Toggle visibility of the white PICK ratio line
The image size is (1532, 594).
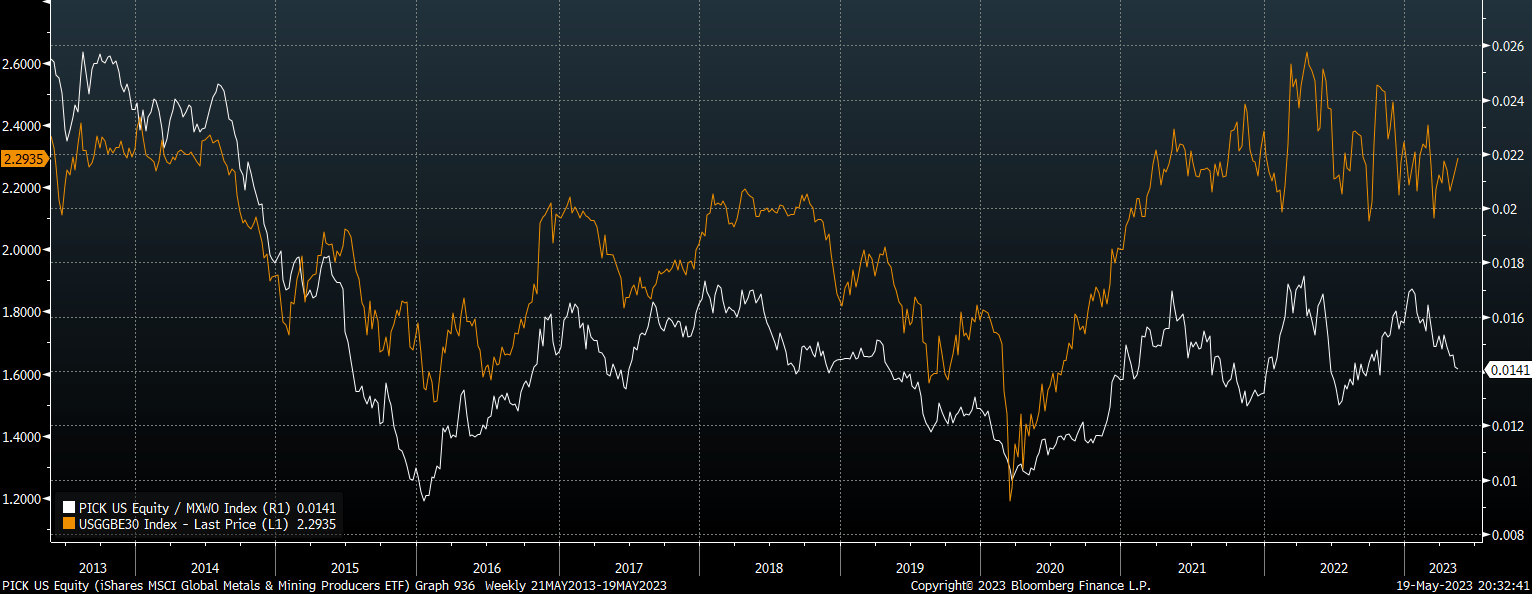[68, 508]
